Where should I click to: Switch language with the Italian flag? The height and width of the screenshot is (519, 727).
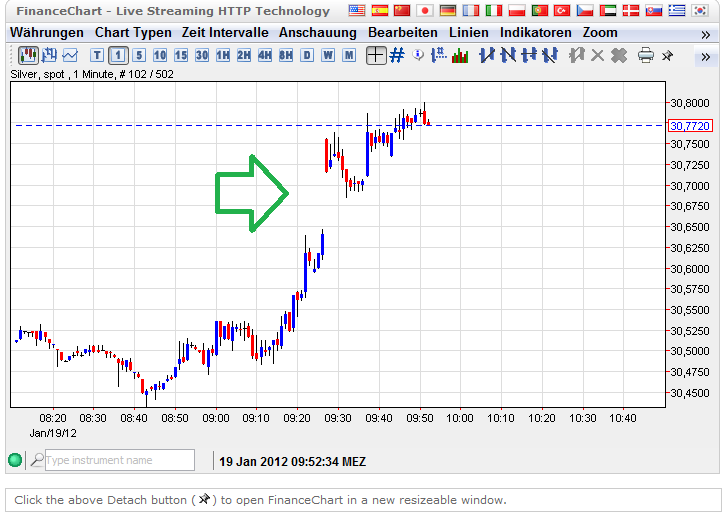pyautogui.click(x=494, y=10)
